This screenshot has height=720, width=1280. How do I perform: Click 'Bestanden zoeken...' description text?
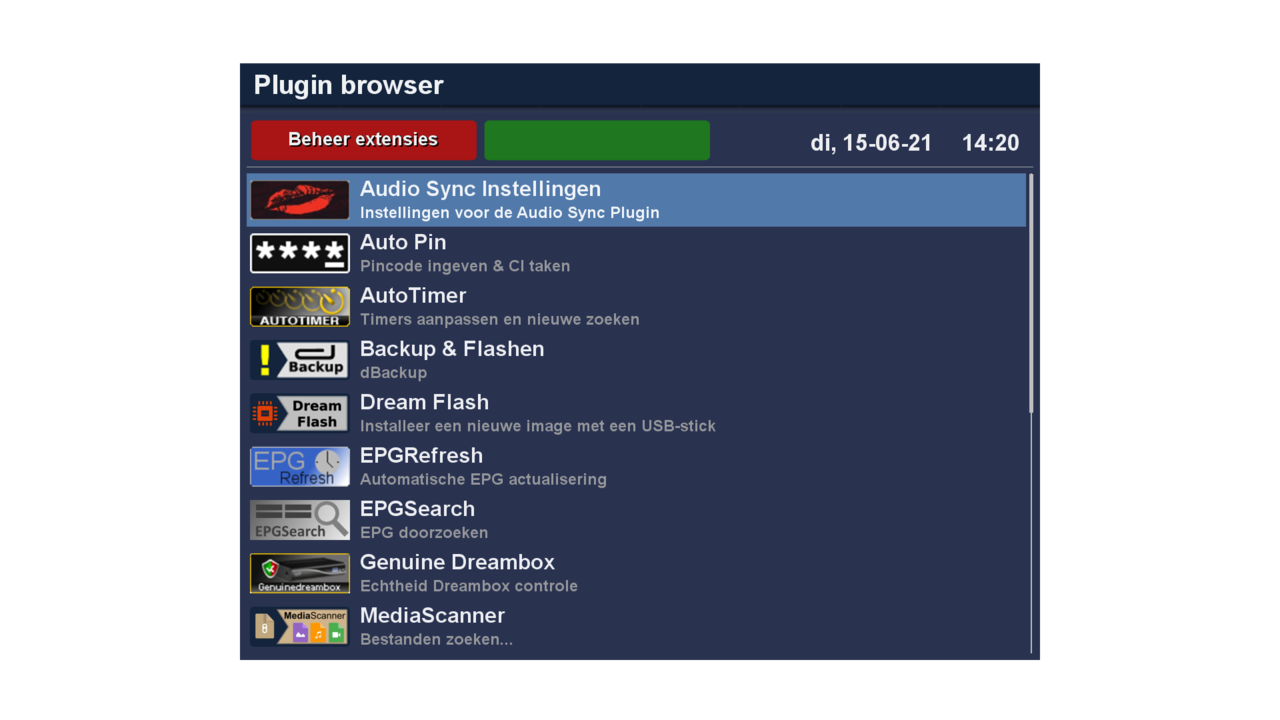point(436,640)
